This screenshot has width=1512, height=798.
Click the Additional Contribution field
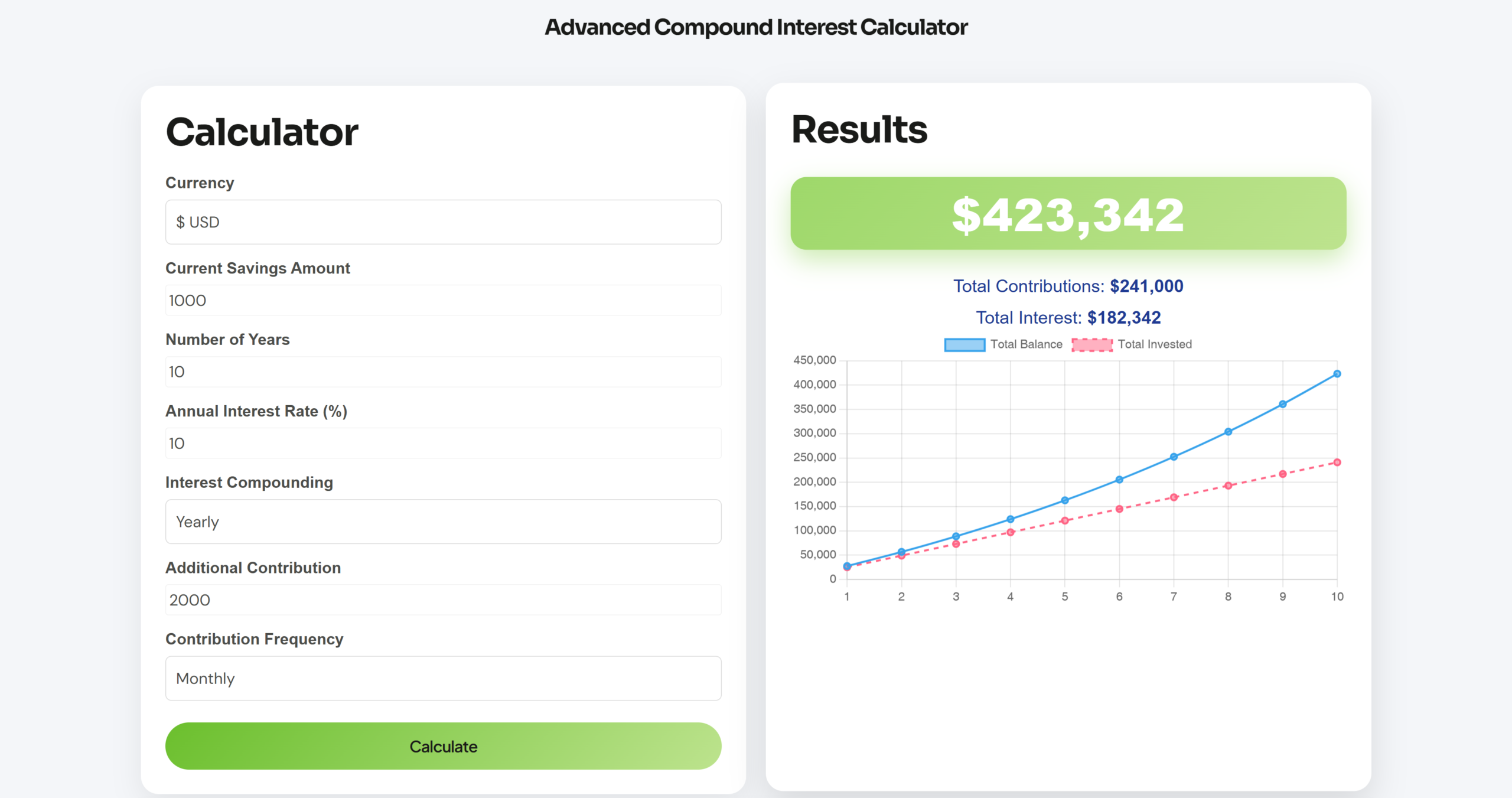443,600
